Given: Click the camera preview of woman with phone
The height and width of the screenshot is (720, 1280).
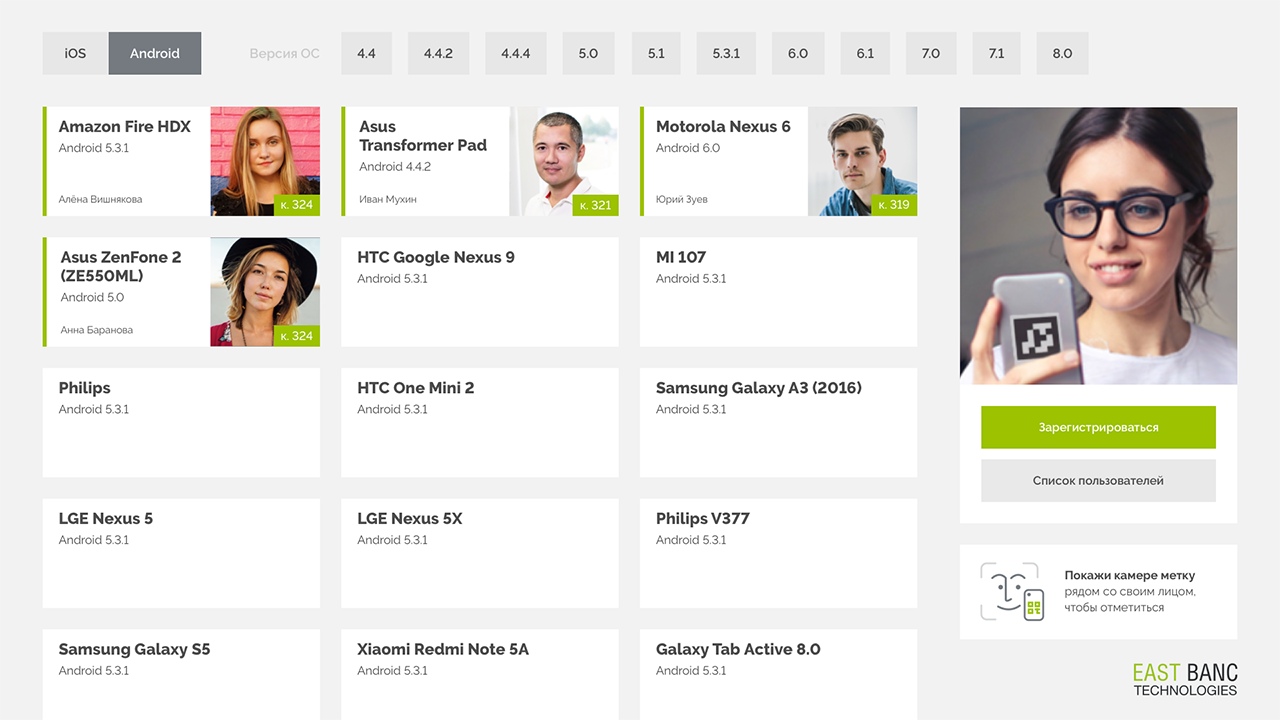Looking at the screenshot, I should click(1098, 245).
